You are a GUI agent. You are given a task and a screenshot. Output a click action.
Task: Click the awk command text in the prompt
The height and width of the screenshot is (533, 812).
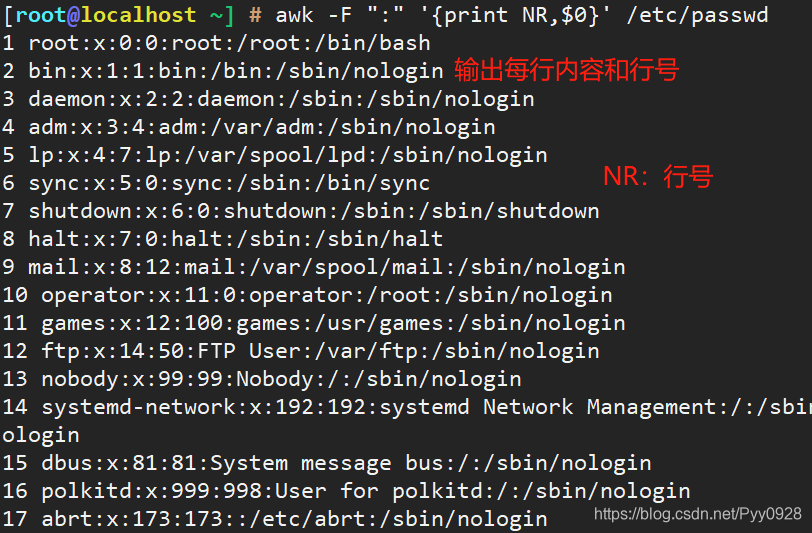(x=521, y=15)
